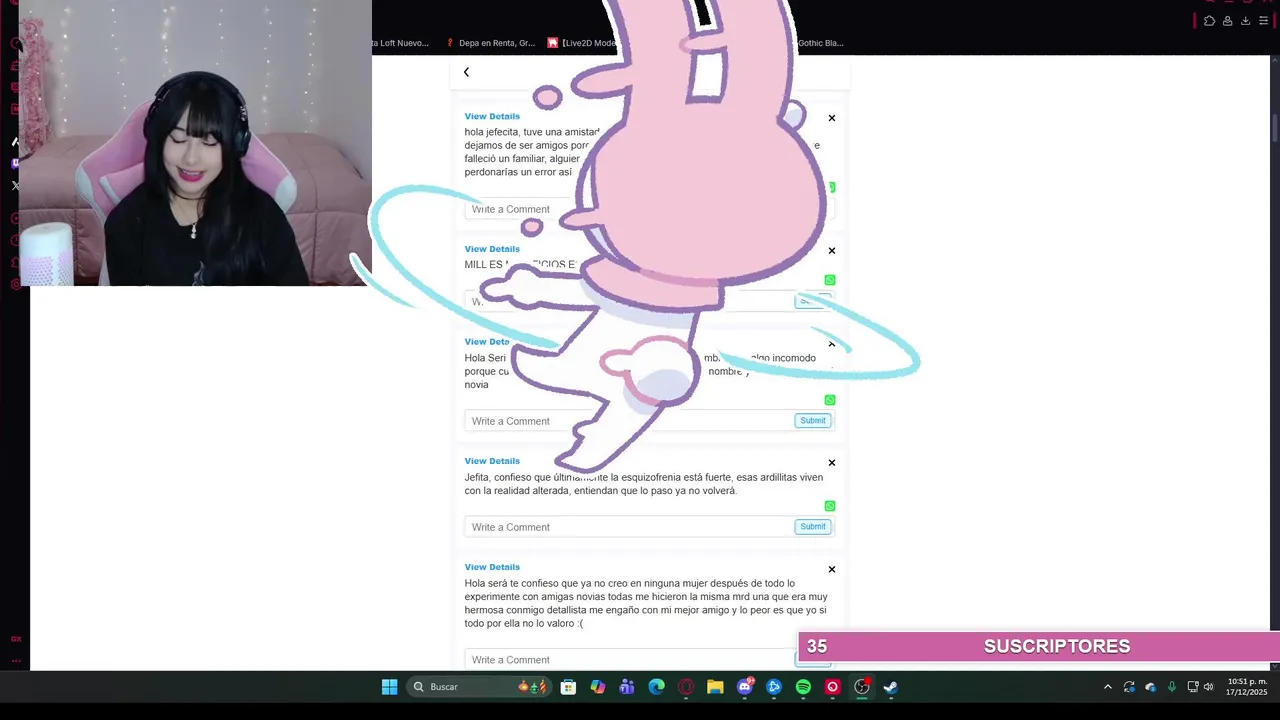Dismiss the 'hola jefecita' confession with X

[x=831, y=118]
